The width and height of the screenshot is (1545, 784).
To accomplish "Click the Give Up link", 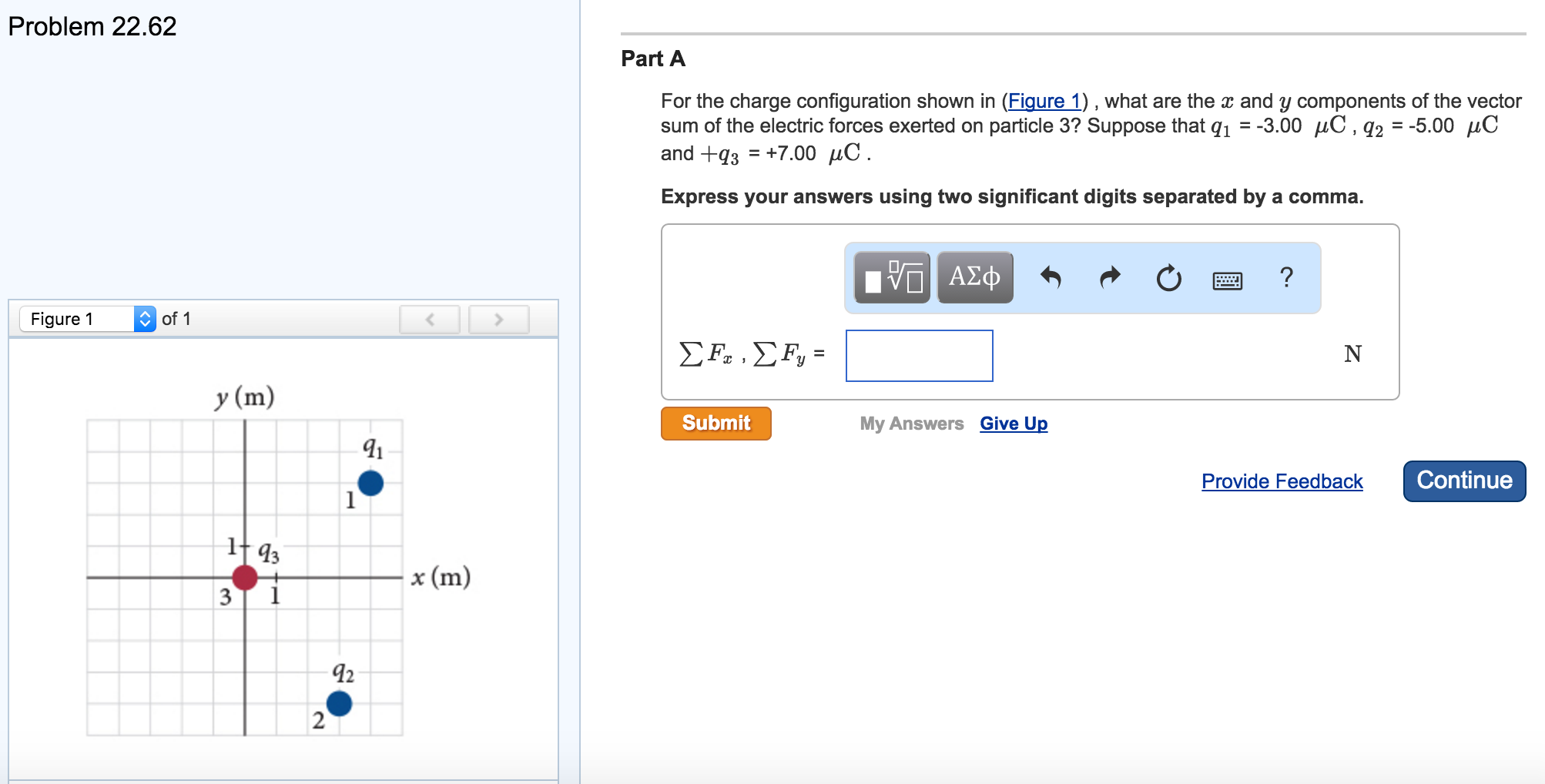I will tap(1013, 424).
